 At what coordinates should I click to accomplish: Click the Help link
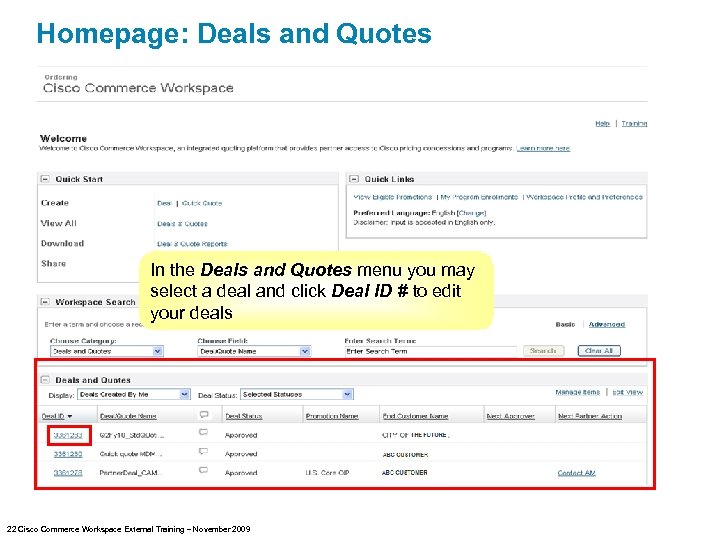(602, 124)
